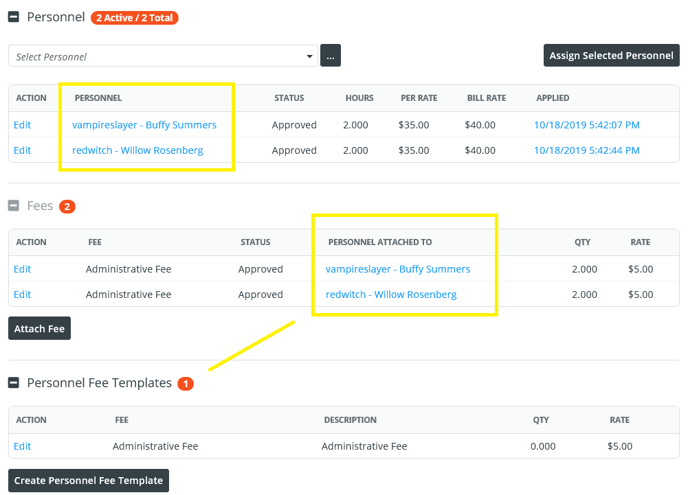The height and width of the screenshot is (495, 688).
Task: Open vampireslayer - Buffy Summers in Personnel table
Action: [x=144, y=125]
